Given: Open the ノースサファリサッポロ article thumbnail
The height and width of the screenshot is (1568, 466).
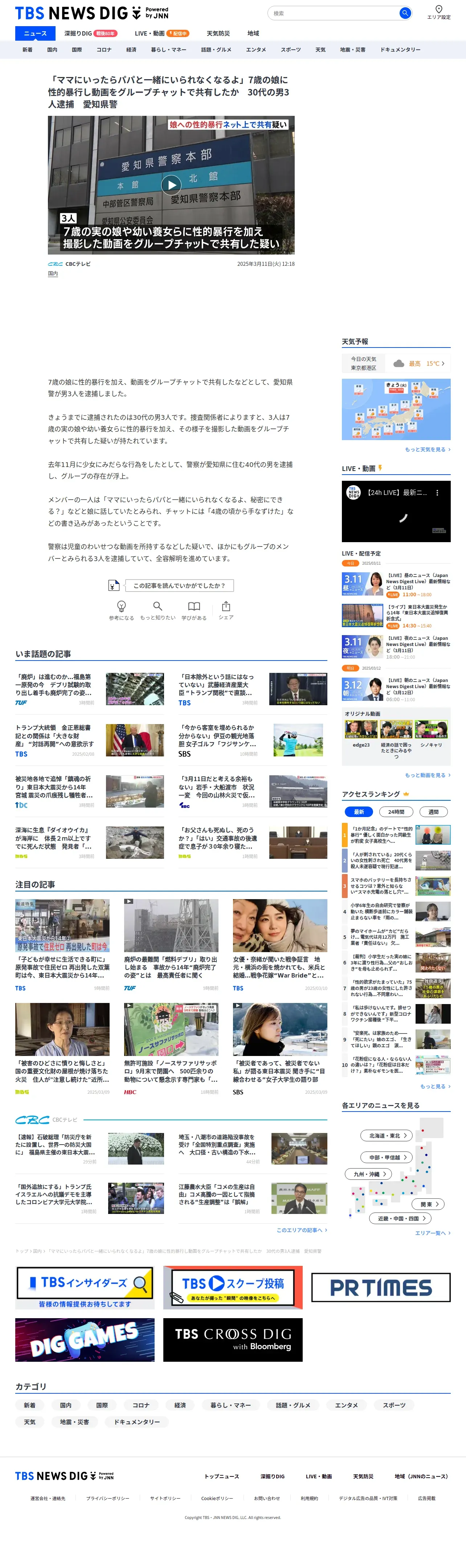Looking at the screenshot, I should [171, 1030].
